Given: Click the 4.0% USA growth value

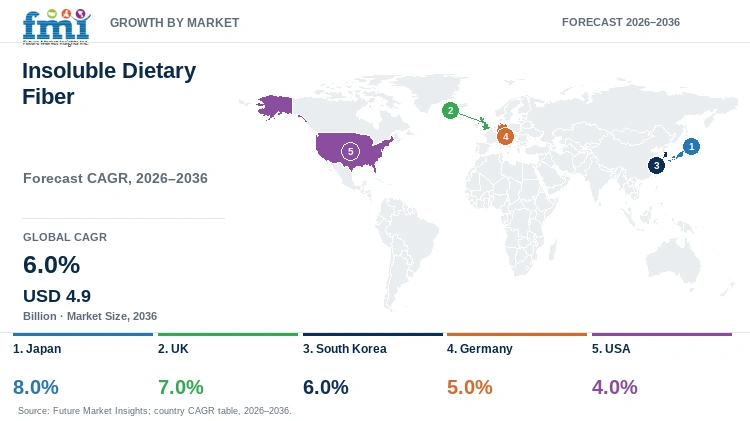Looking at the screenshot, I should click(x=615, y=387).
